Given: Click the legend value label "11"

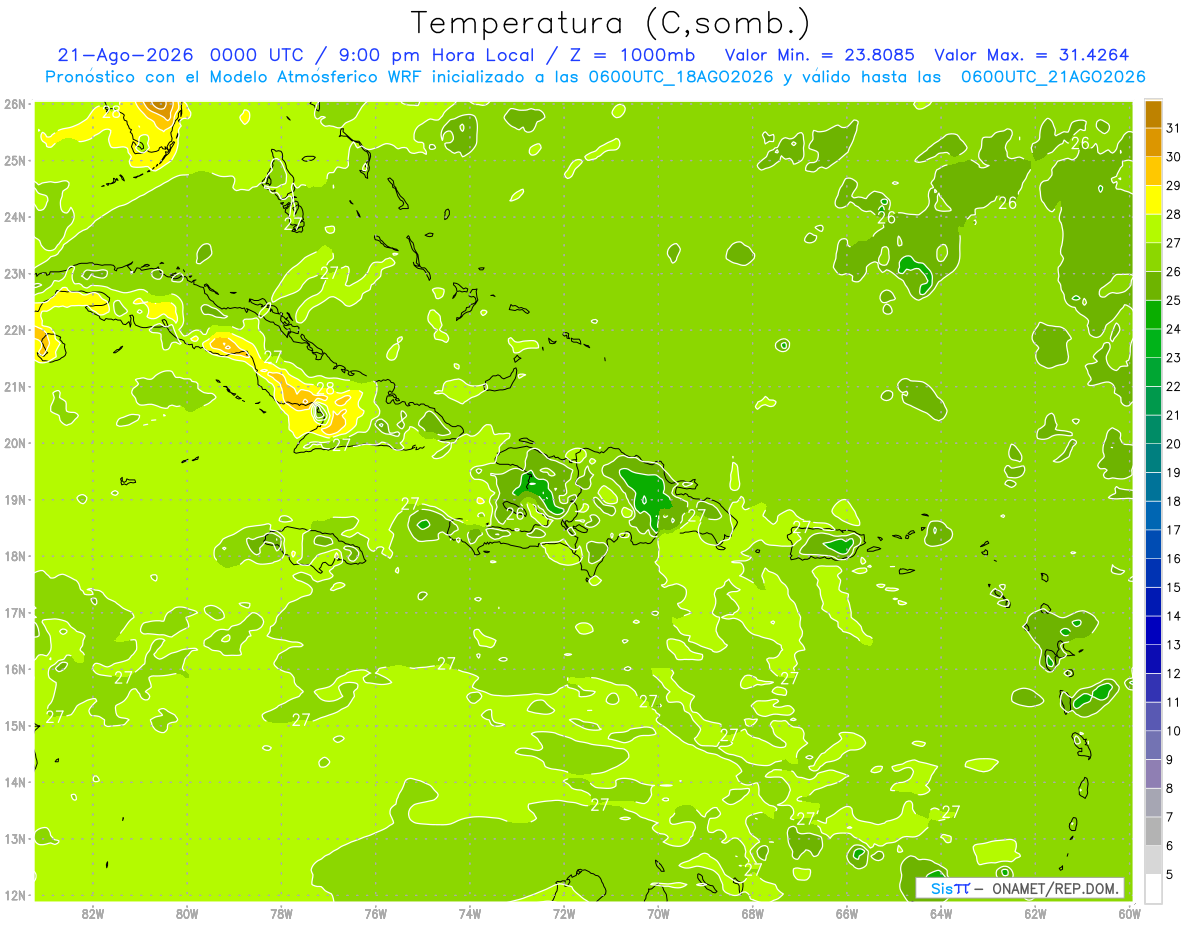Looking at the screenshot, I should tap(1174, 703).
